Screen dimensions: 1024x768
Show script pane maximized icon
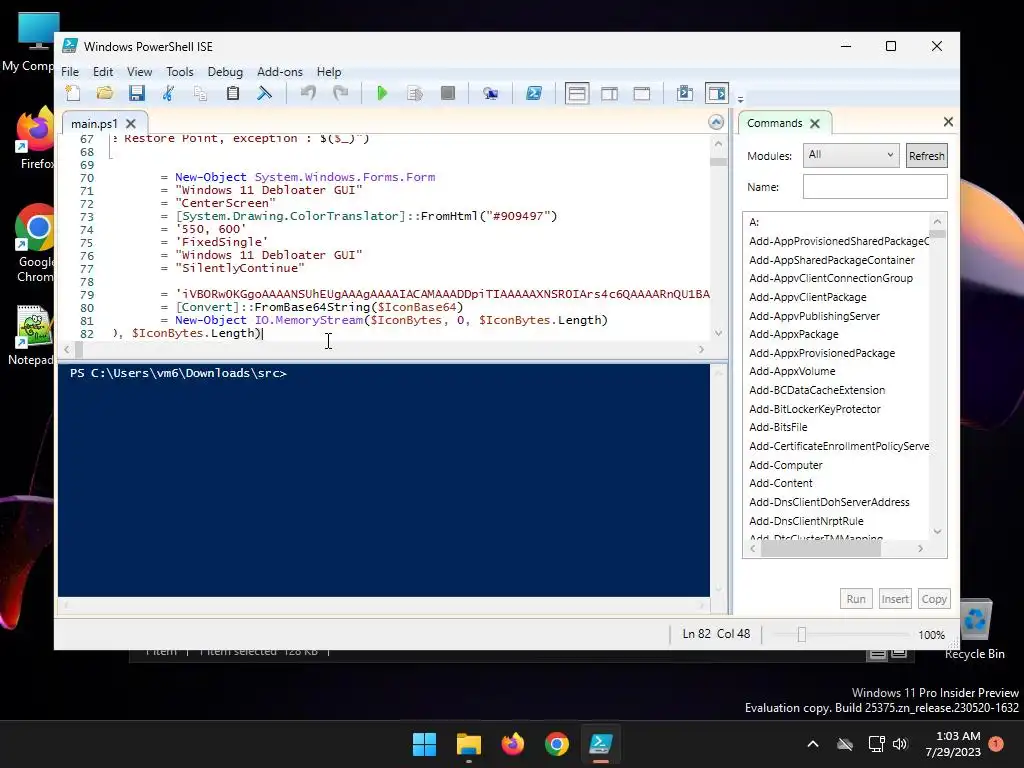[x=642, y=93]
